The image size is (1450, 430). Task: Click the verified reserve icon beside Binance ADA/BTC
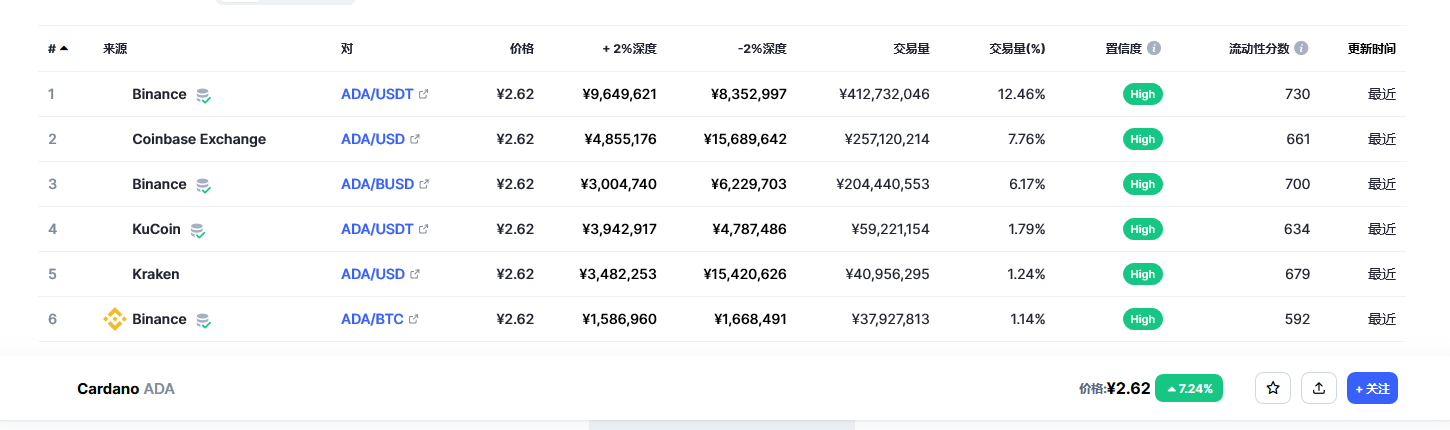(203, 321)
